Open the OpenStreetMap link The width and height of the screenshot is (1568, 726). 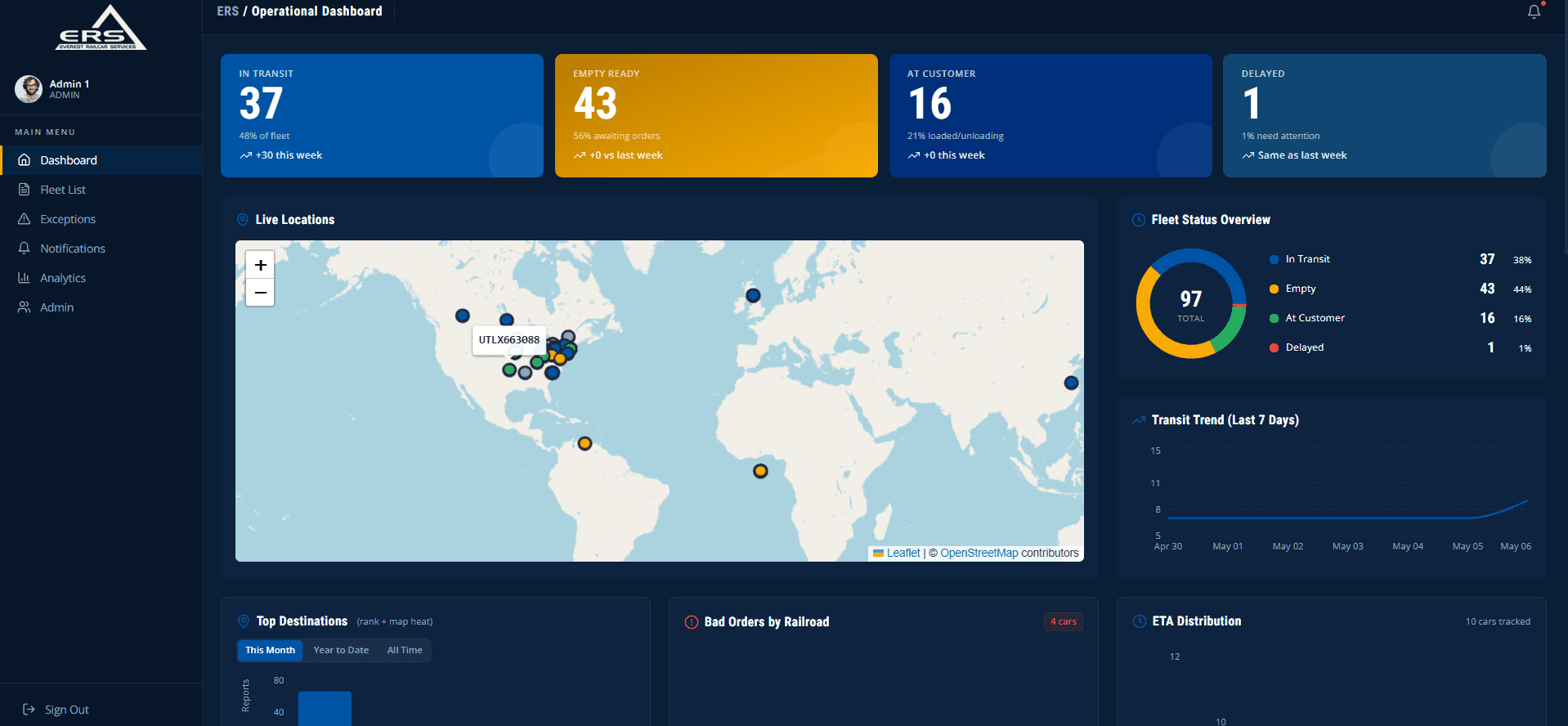pyautogui.click(x=979, y=553)
